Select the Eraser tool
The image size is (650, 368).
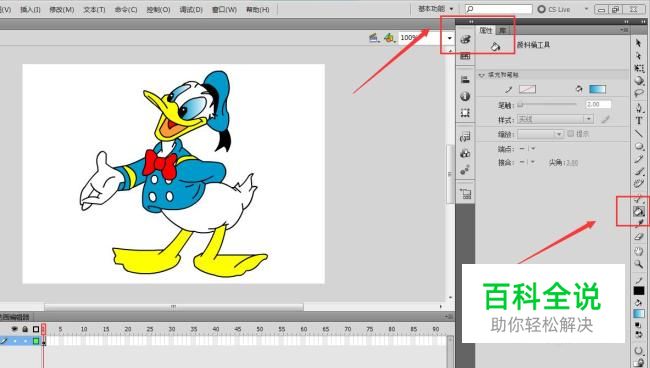639,237
